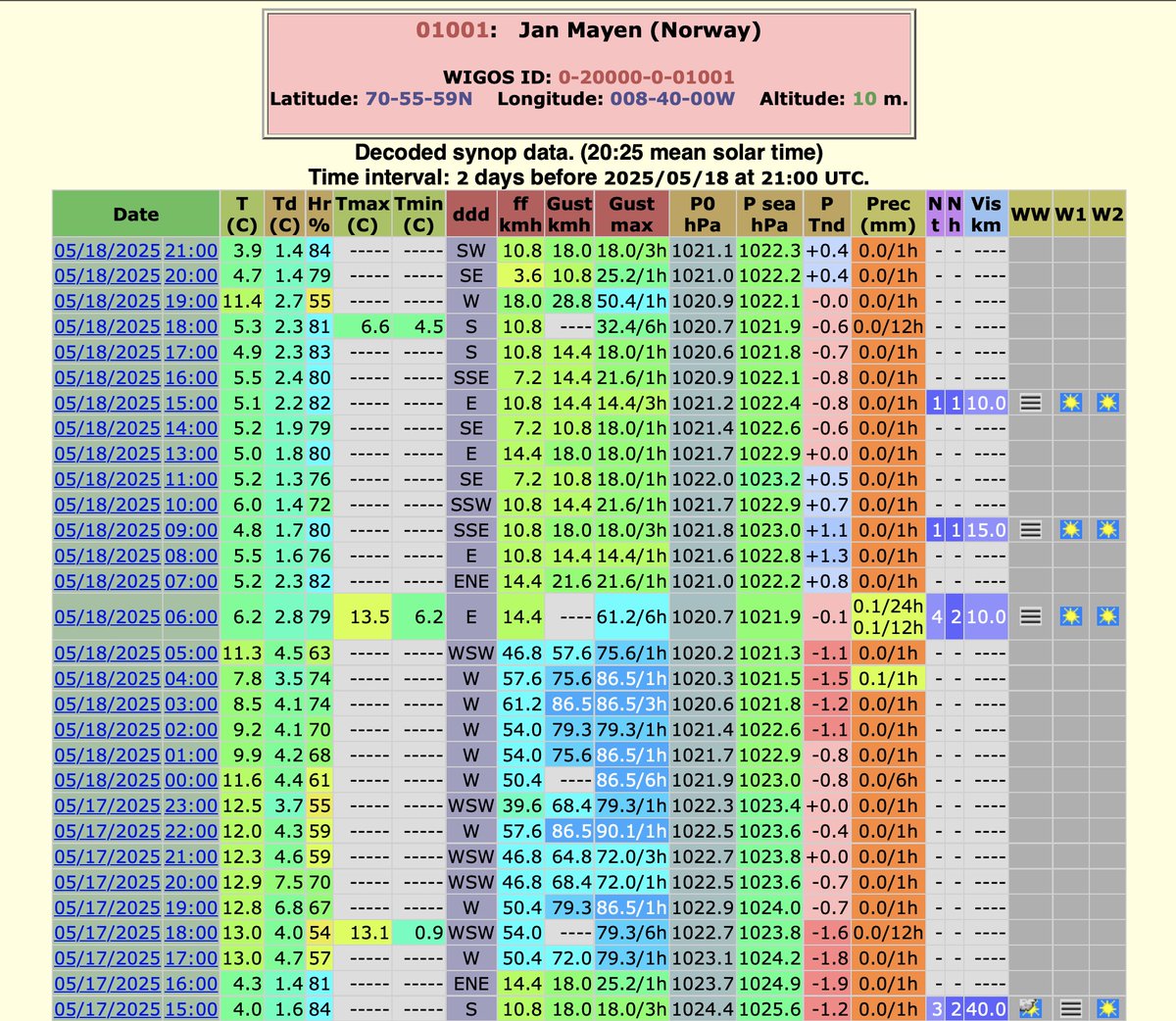Click the WW column header
The width and height of the screenshot is (1176, 1021).
1030,215
